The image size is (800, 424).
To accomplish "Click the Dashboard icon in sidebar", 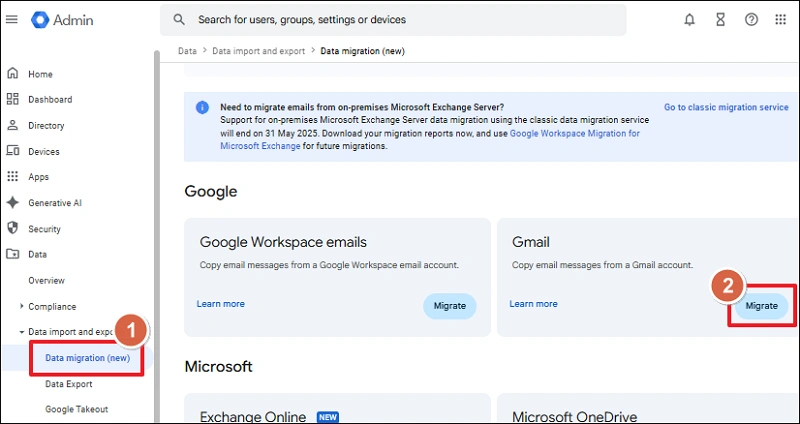I will pos(13,99).
